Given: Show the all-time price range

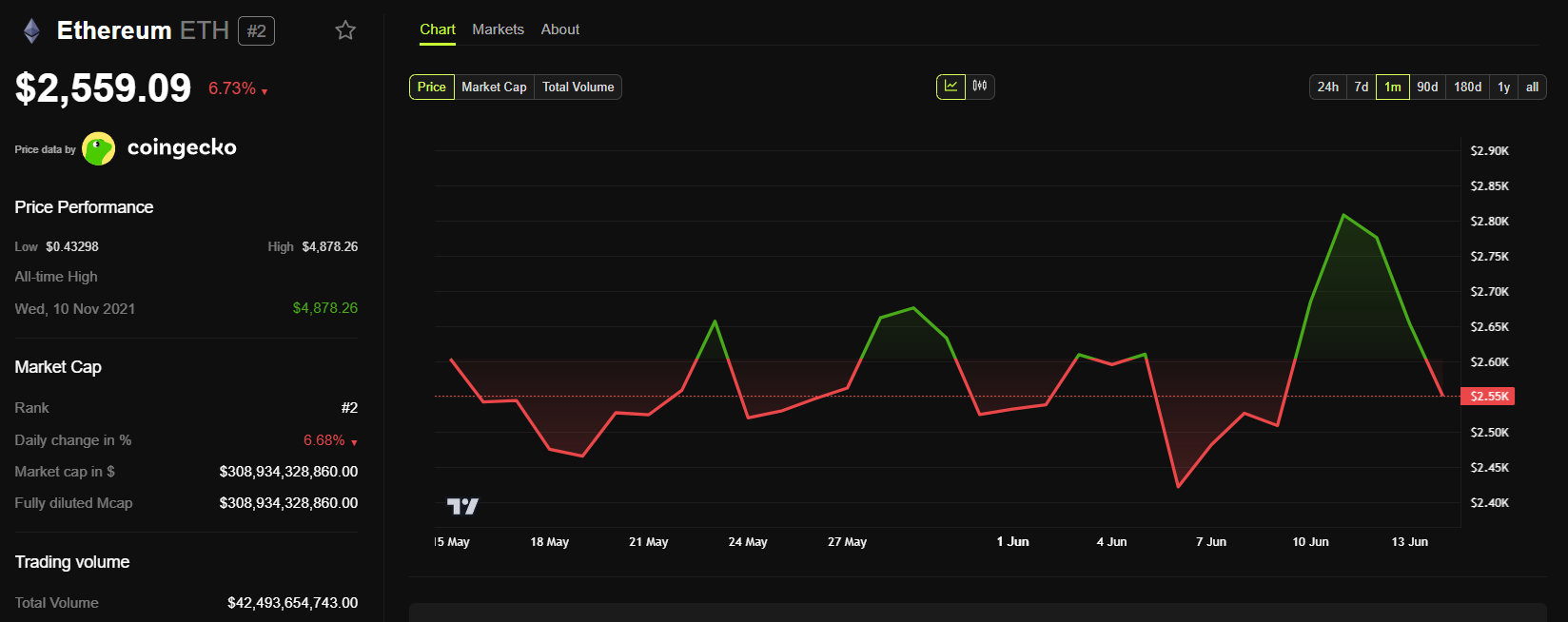Looking at the screenshot, I should click(1532, 87).
